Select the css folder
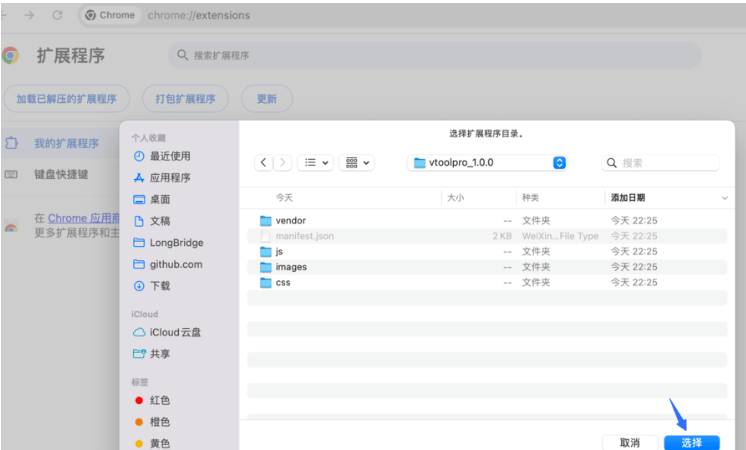The width and height of the screenshot is (746, 450). click(487, 283)
